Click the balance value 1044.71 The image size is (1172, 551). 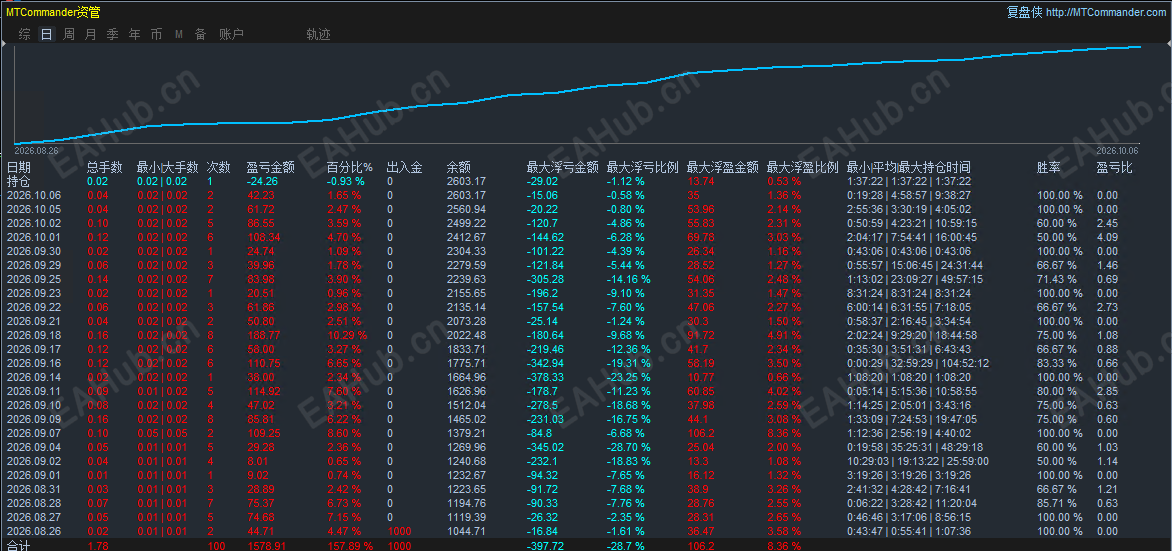tap(466, 531)
